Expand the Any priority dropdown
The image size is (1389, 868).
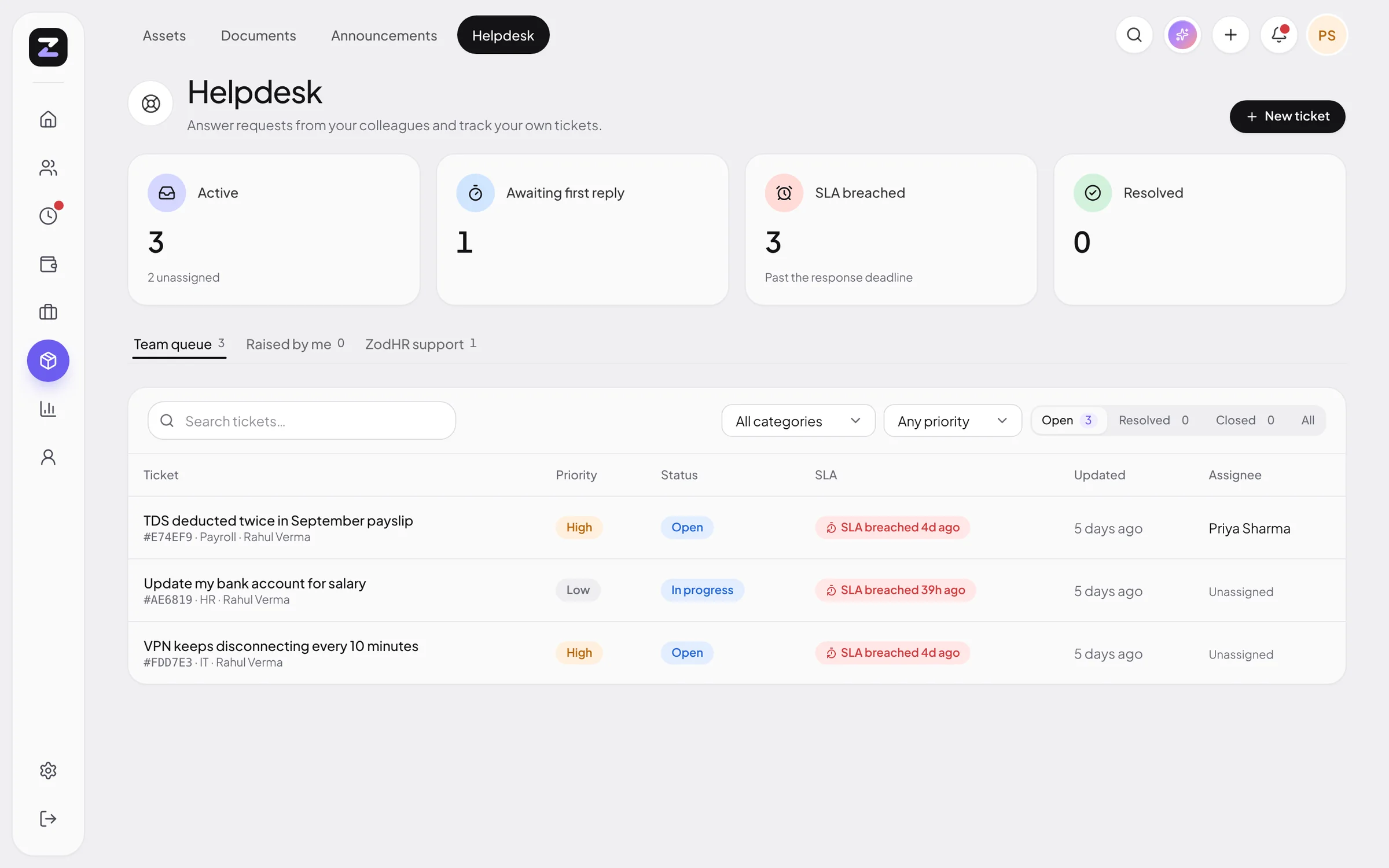click(x=953, y=421)
